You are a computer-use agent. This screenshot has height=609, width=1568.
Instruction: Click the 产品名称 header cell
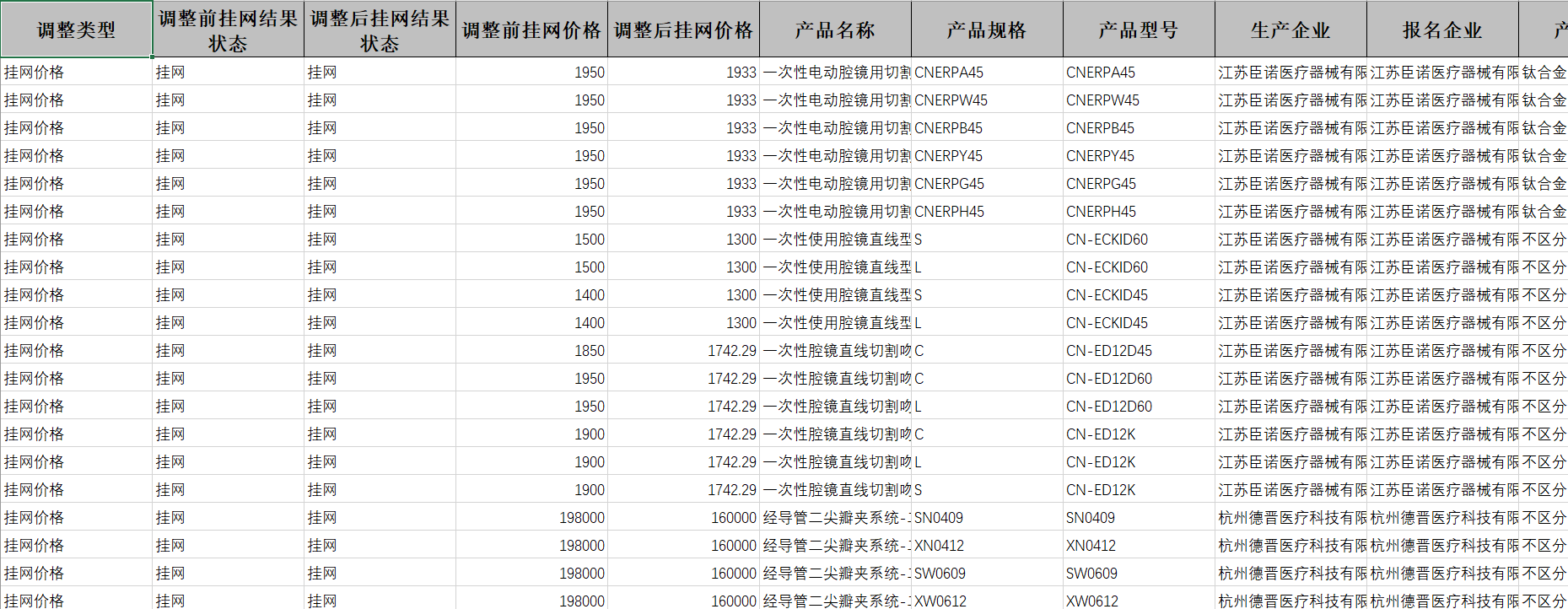coord(835,30)
